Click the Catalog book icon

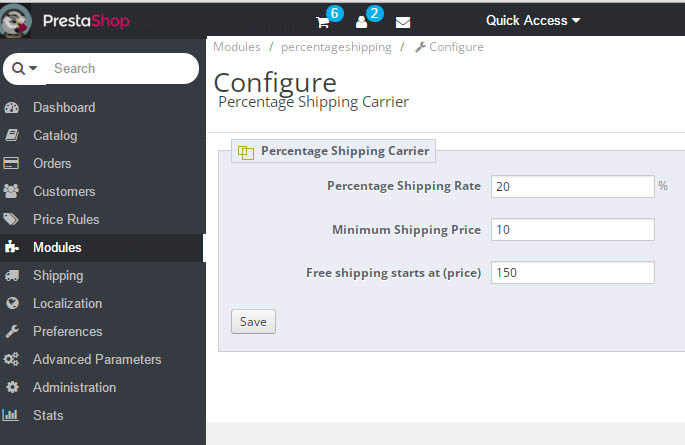click(12, 135)
